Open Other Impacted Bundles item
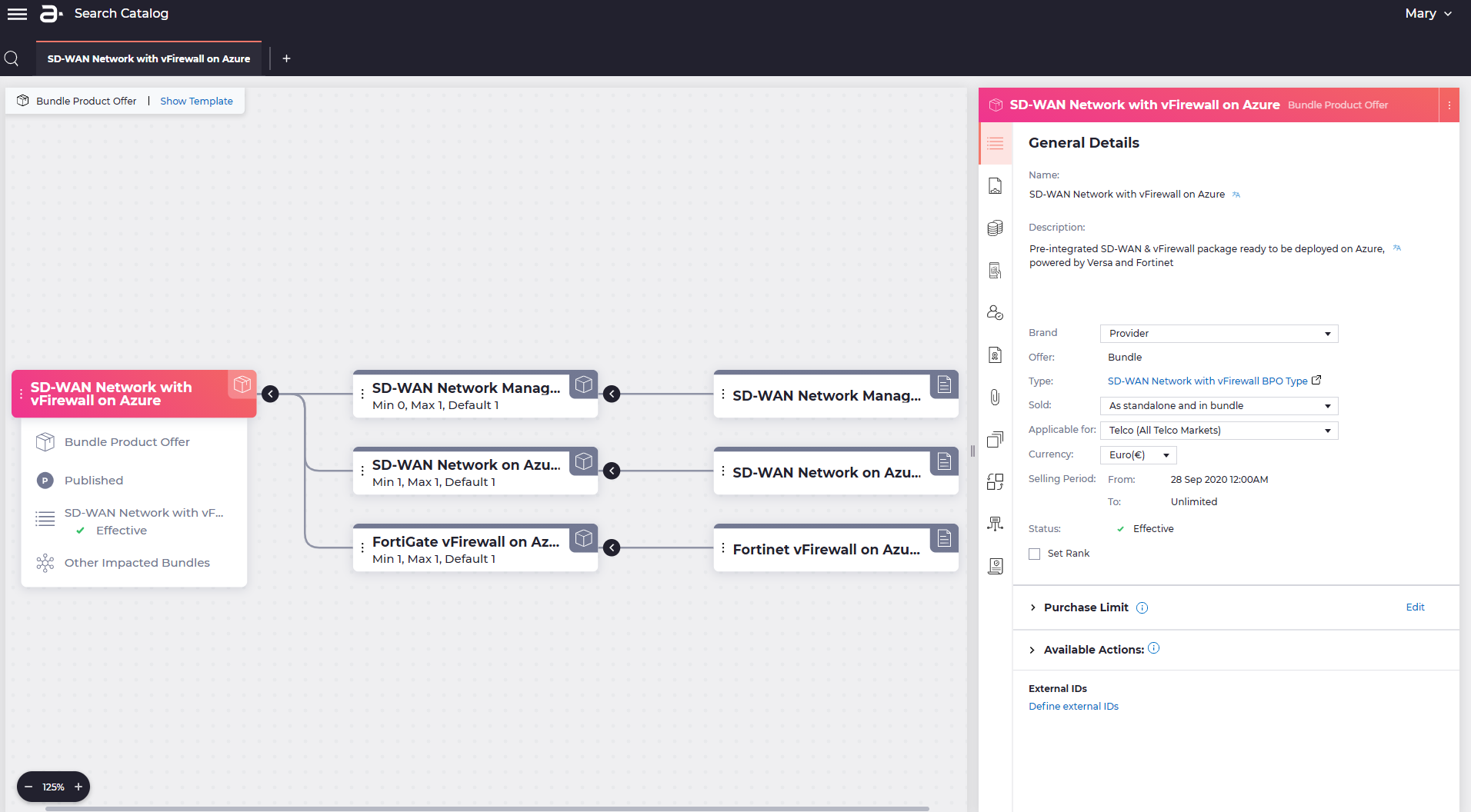 click(x=123, y=563)
